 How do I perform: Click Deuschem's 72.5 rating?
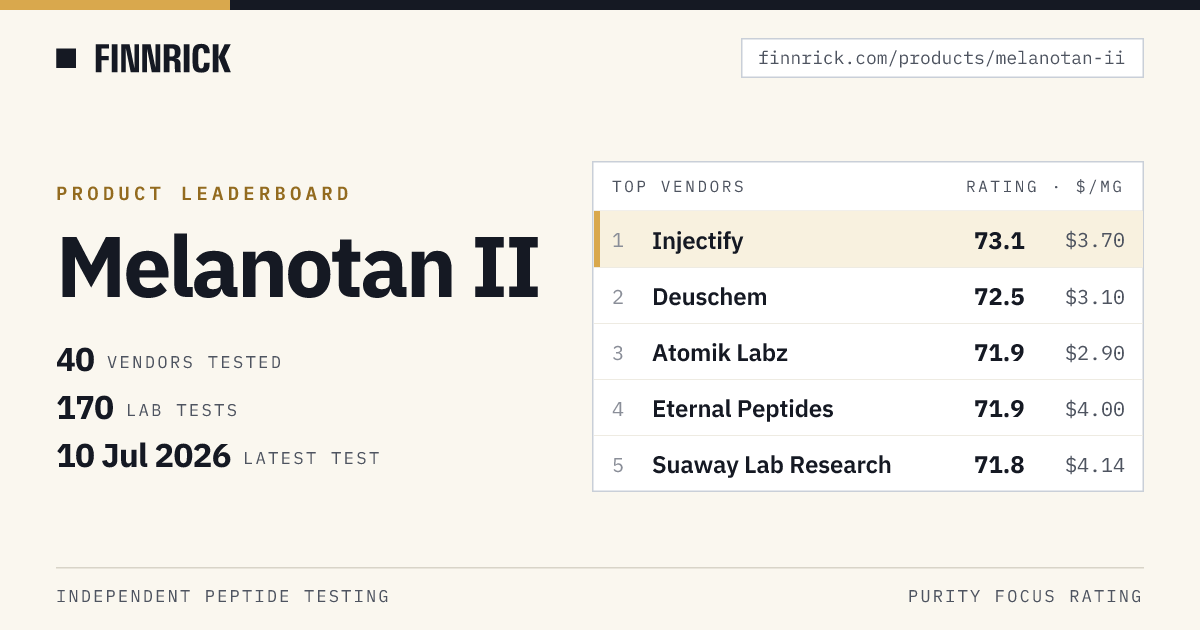[999, 297]
